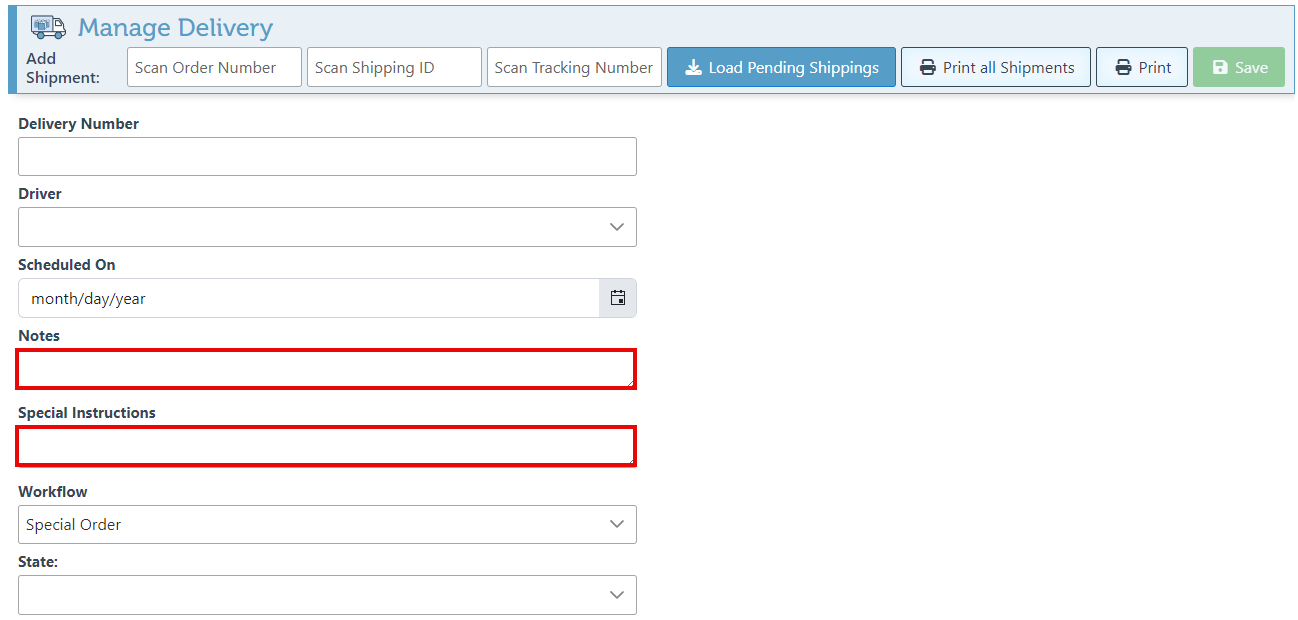Viewport: 1298px width, 620px height.
Task: Focus the Scan Order Number field
Action: click(x=214, y=67)
